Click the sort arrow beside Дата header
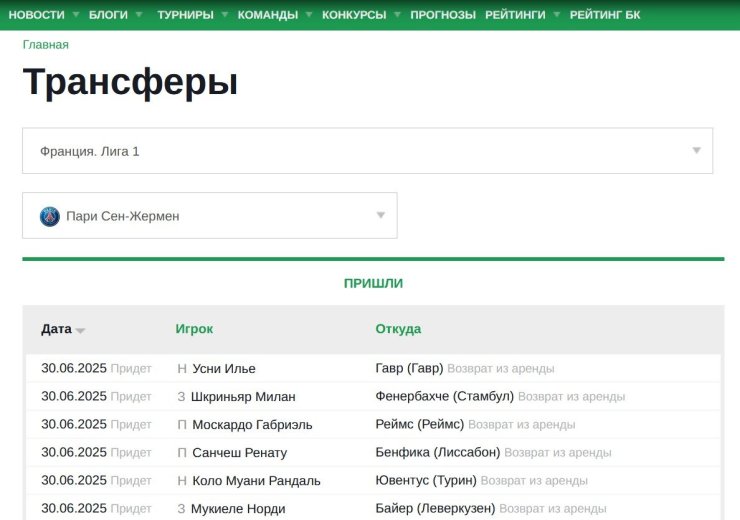The width and height of the screenshot is (740, 520). pyautogui.click(x=80, y=331)
